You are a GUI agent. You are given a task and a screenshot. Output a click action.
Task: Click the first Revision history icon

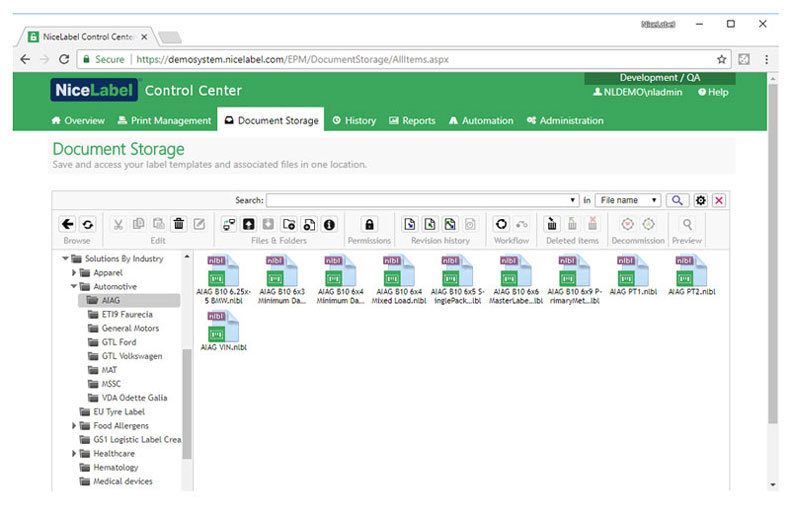point(410,224)
